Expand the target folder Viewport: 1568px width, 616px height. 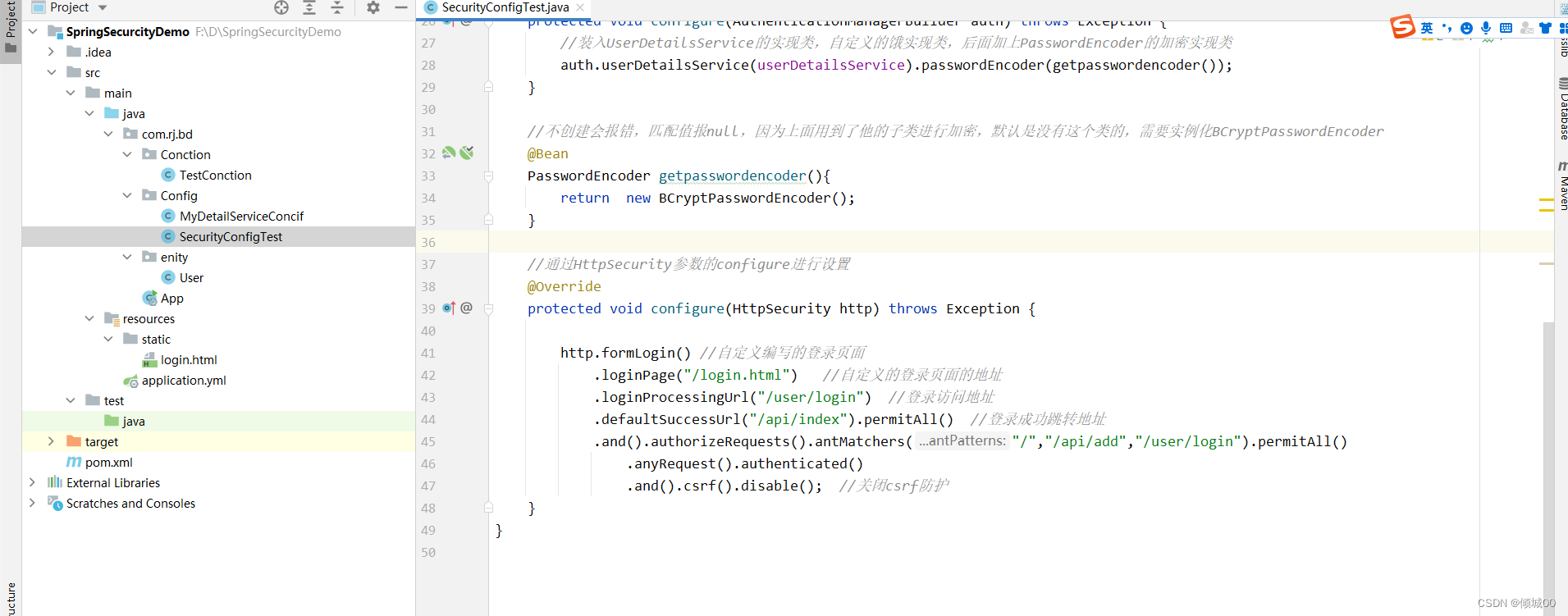(51, 442)
